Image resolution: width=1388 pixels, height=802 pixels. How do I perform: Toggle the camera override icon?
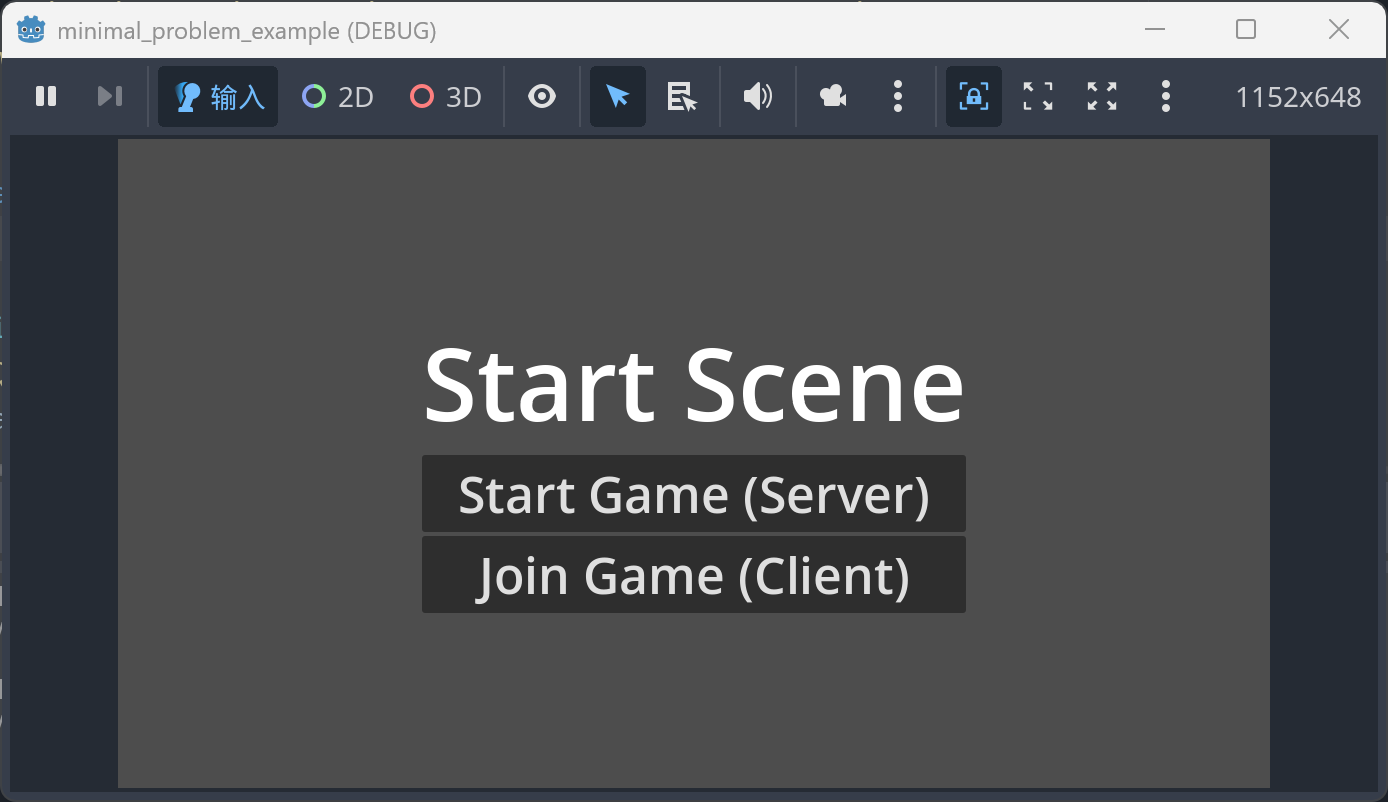click(x=833, y=96)
